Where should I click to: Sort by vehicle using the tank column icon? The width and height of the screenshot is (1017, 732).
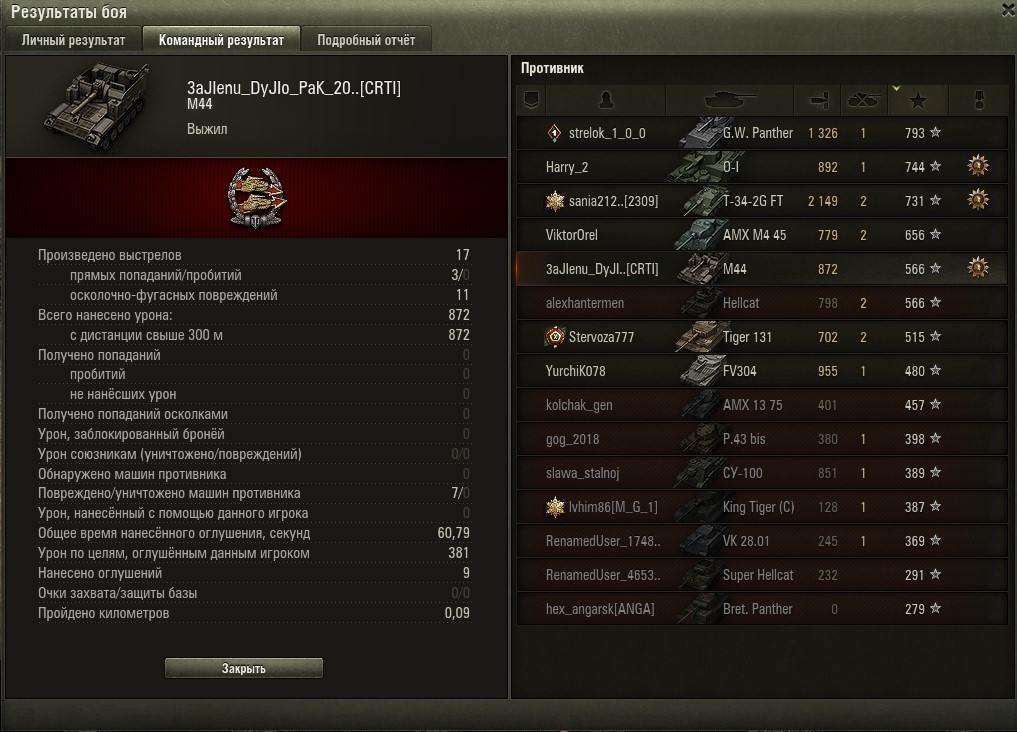(730, 100)
